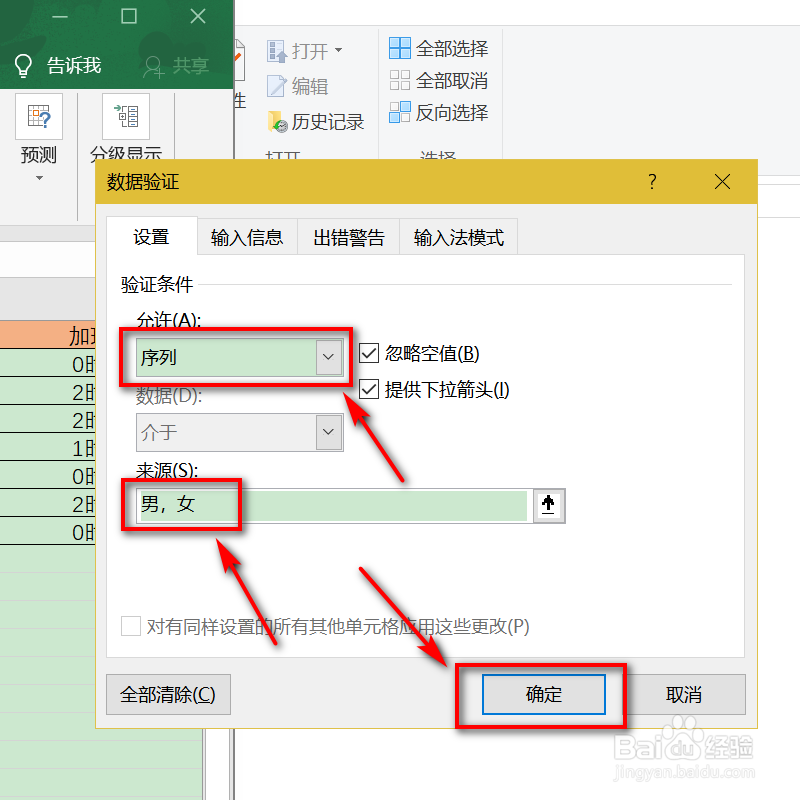Enable 对有同样设置的所有其他单元格应用这些更改
Screen dimensions: 800x800
pyautogui.click(x=130, y=627)
